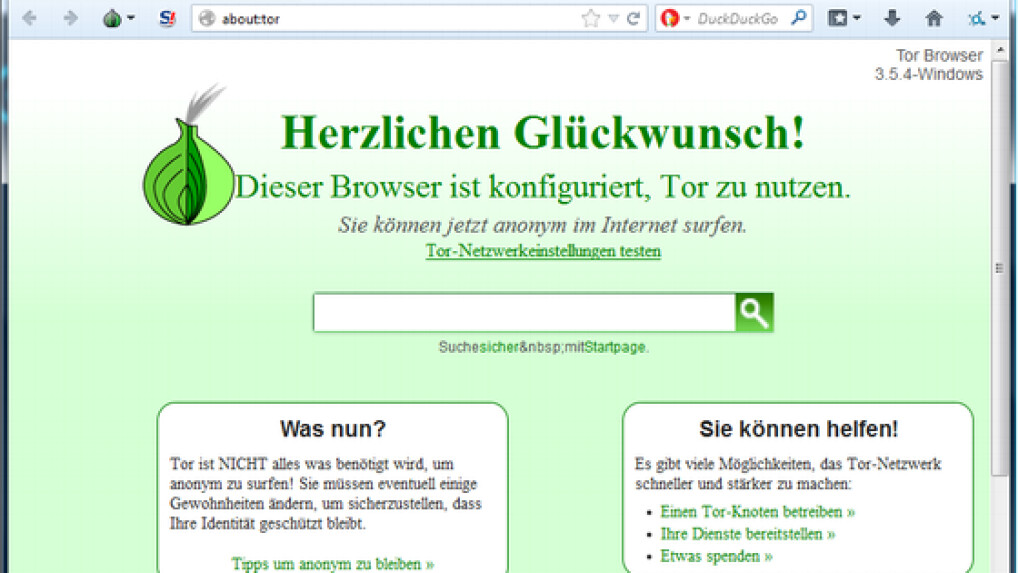Open the Torbutton onion menu
The image size is (1018, 573).
(x=118, y=18)
